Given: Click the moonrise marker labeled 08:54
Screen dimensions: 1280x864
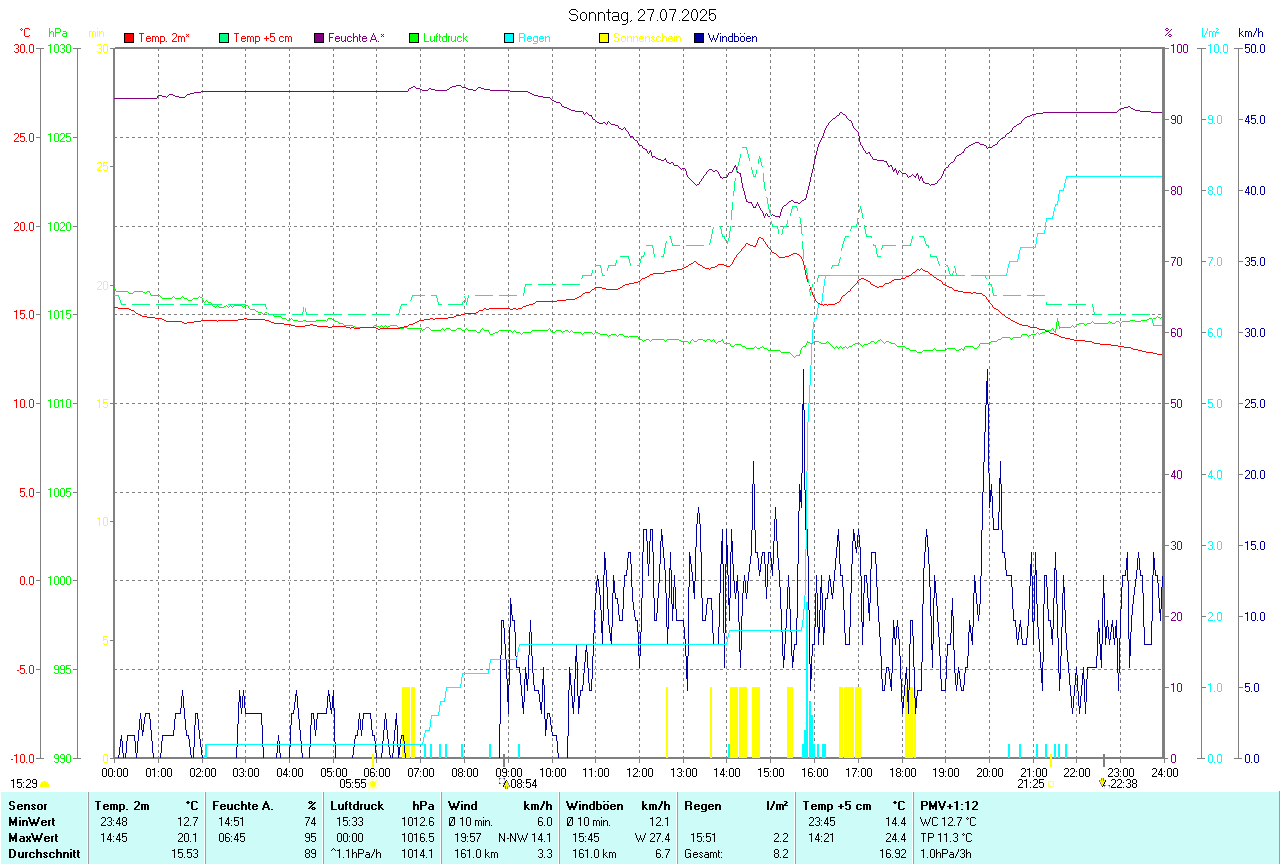Looking at the screenshot, I should (506, 784).
